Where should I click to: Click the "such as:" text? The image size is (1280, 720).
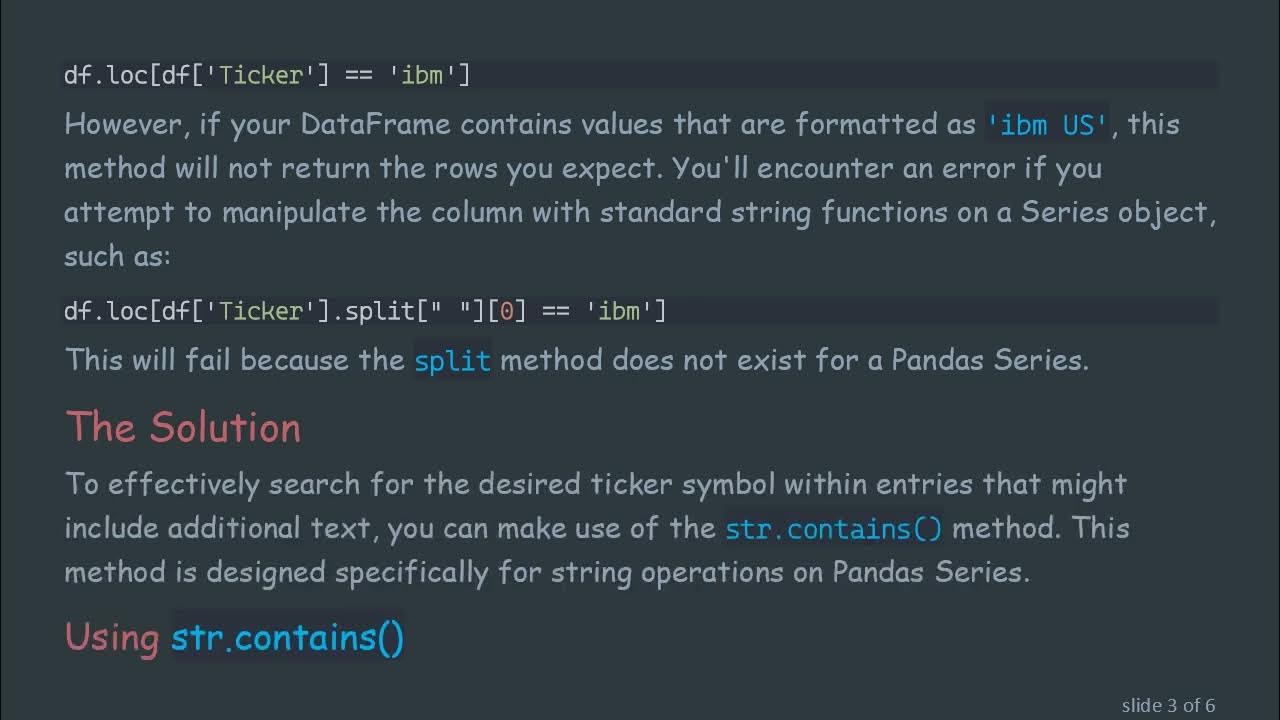point(117,256)
